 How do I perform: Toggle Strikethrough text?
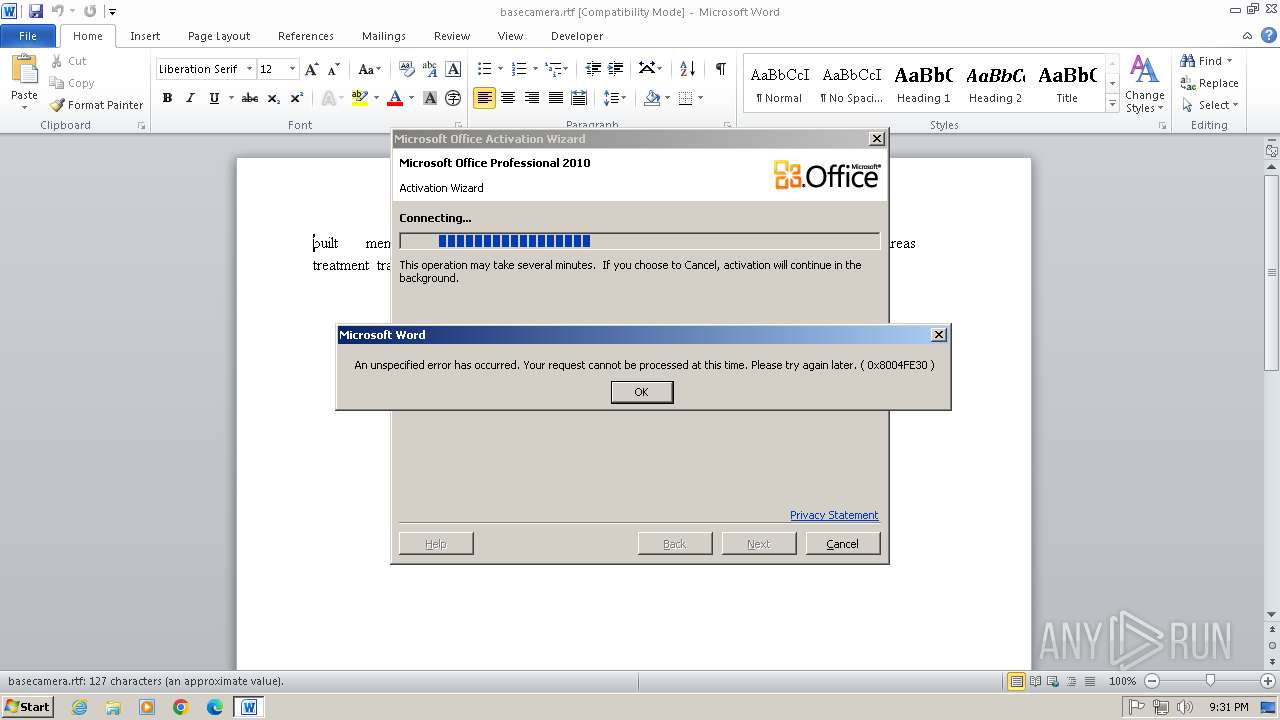tap(250, 98)
